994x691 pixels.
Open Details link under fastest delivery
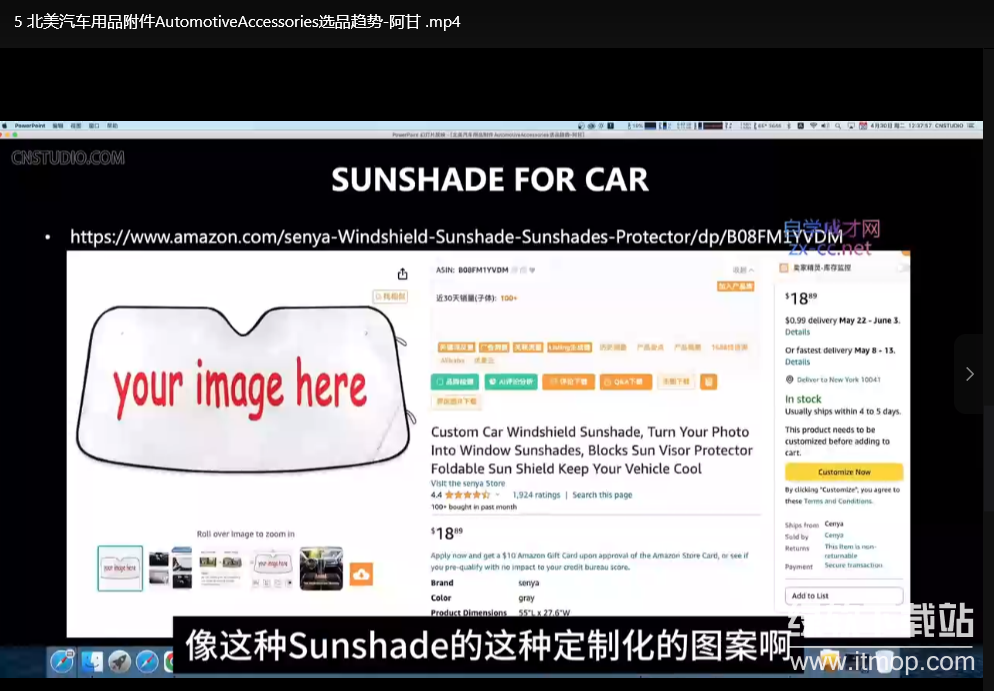pyautogui.click(x=797, y=362)
